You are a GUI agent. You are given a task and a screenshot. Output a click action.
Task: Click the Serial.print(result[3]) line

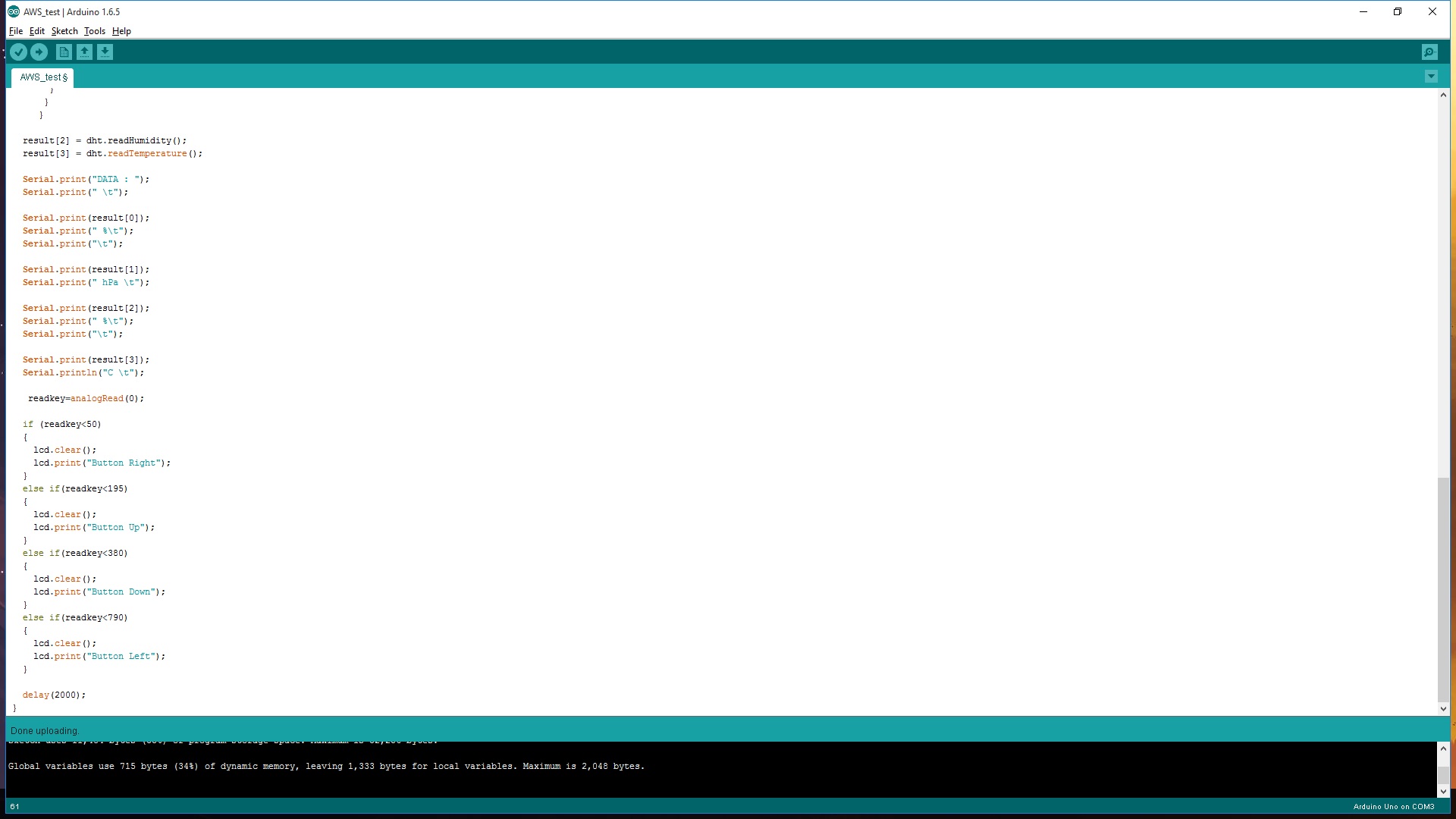tap(86, 360)
